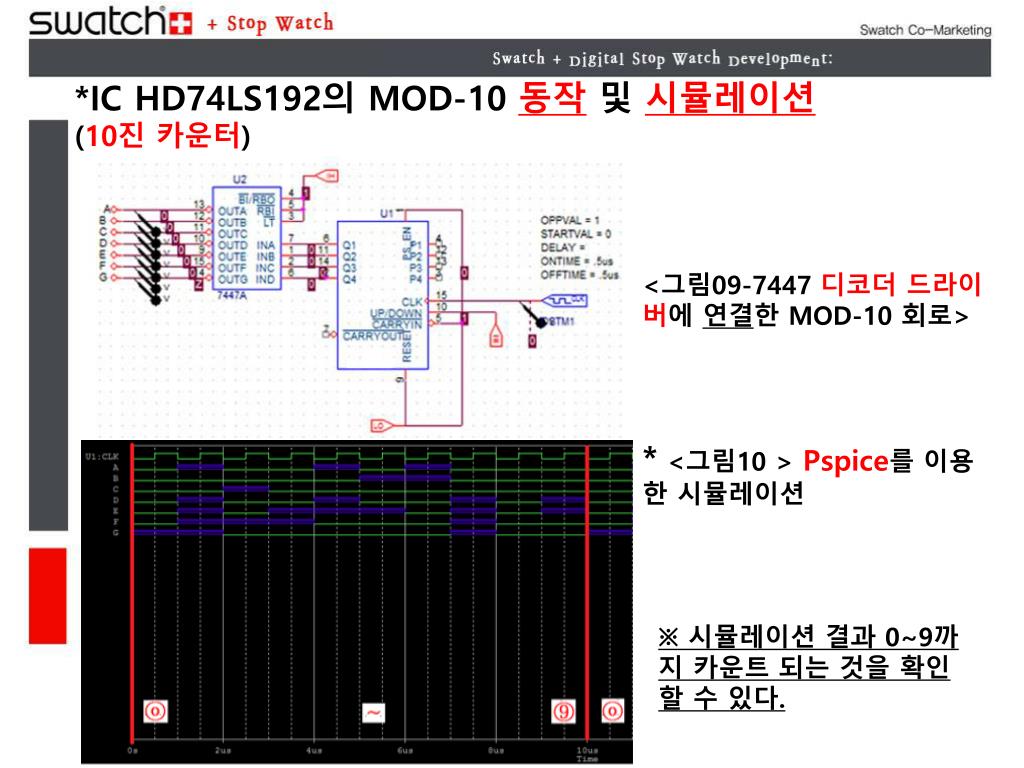Select the "OFFTIME = .5us" parameter text
Image resolution: width=1024 pixels, height=768 pixels.
(579, 275)
